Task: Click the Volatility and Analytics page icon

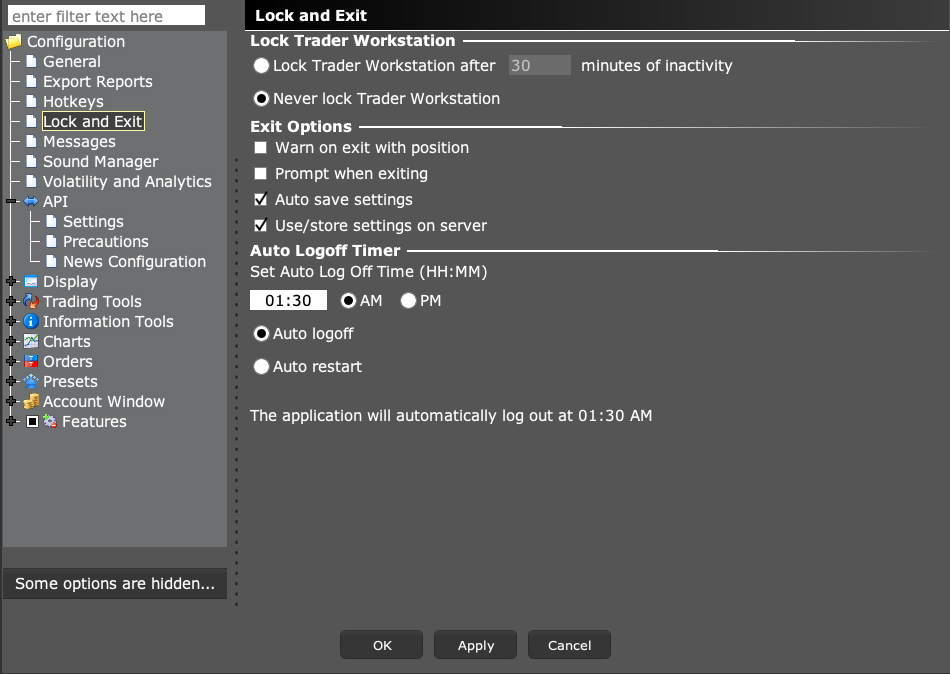Action: click(32, 181)
